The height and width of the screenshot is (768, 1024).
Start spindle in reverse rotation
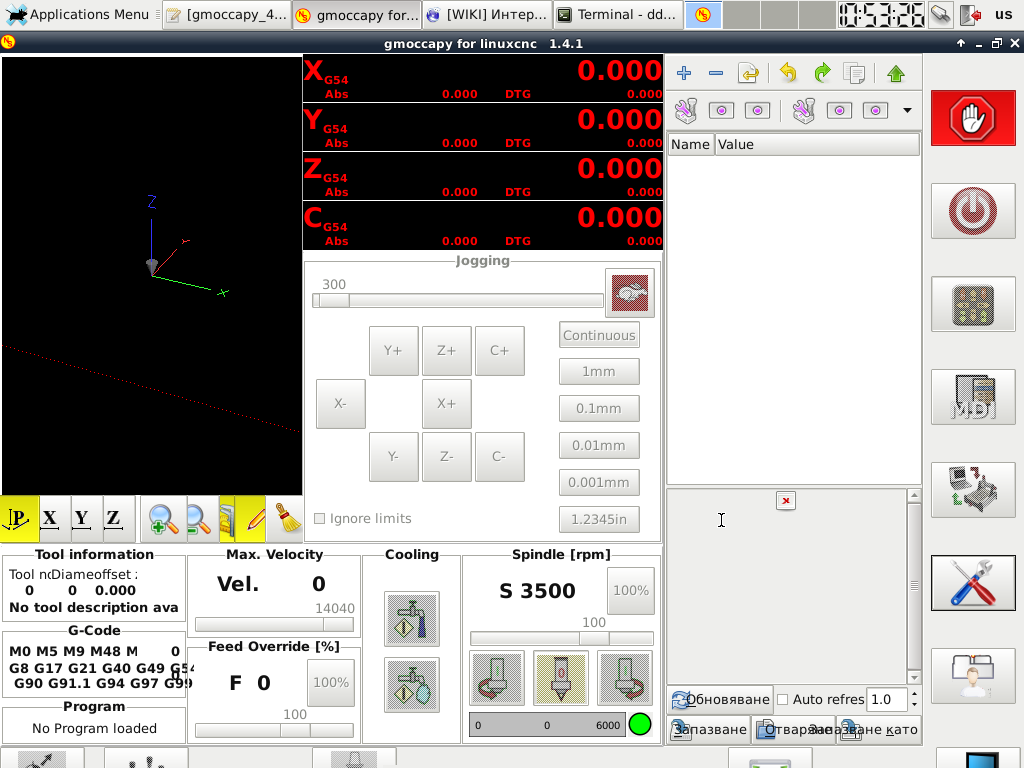[497, 678]
